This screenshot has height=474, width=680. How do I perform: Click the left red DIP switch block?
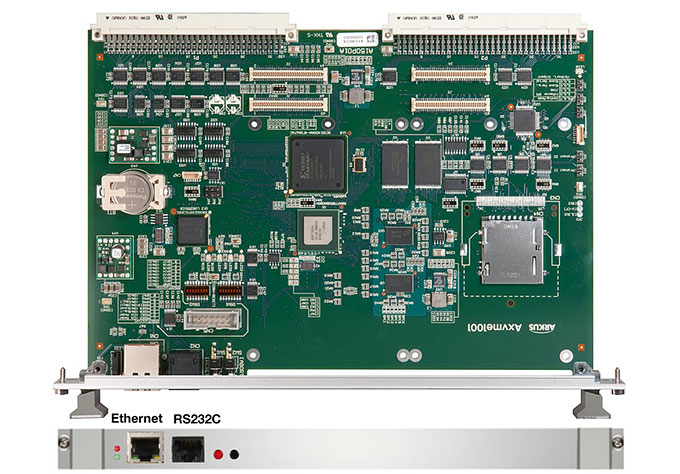pyautogui.click(x=197, y=291)
